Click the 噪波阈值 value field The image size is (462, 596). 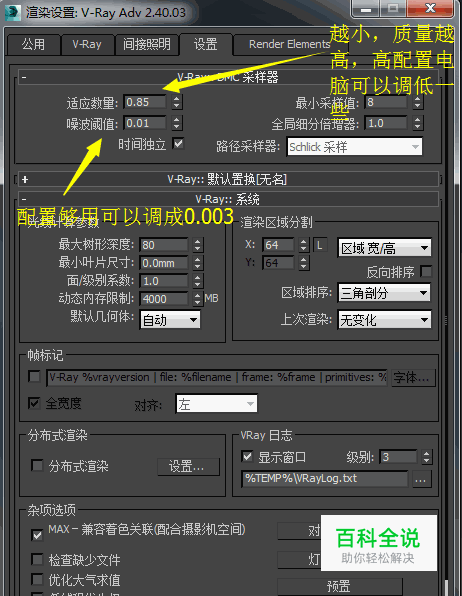coord(145,123)
